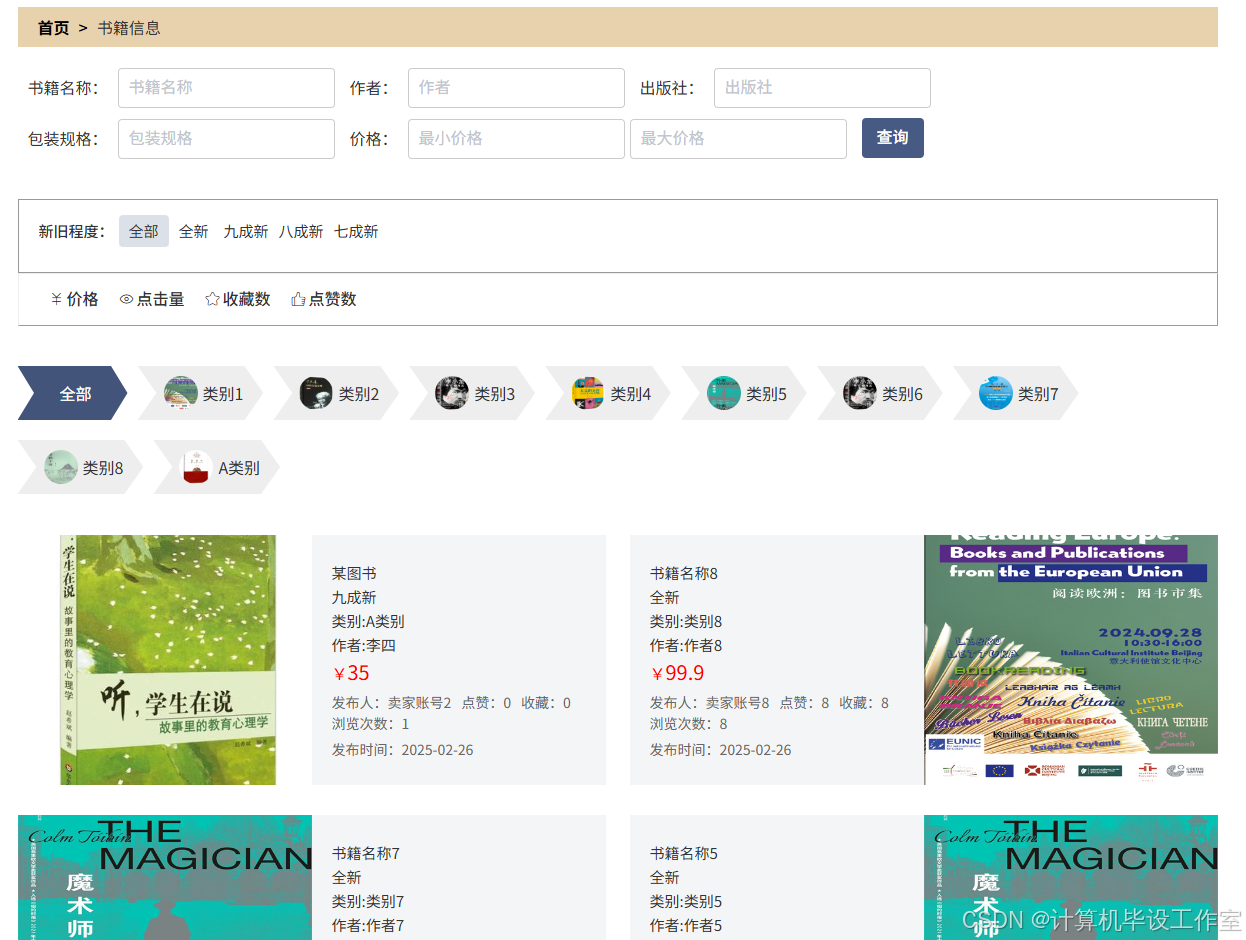Click 类别:类别8 text in card
Image resolution: width=1246 pixels, height=940 pixels.
[x=686, y=621]
